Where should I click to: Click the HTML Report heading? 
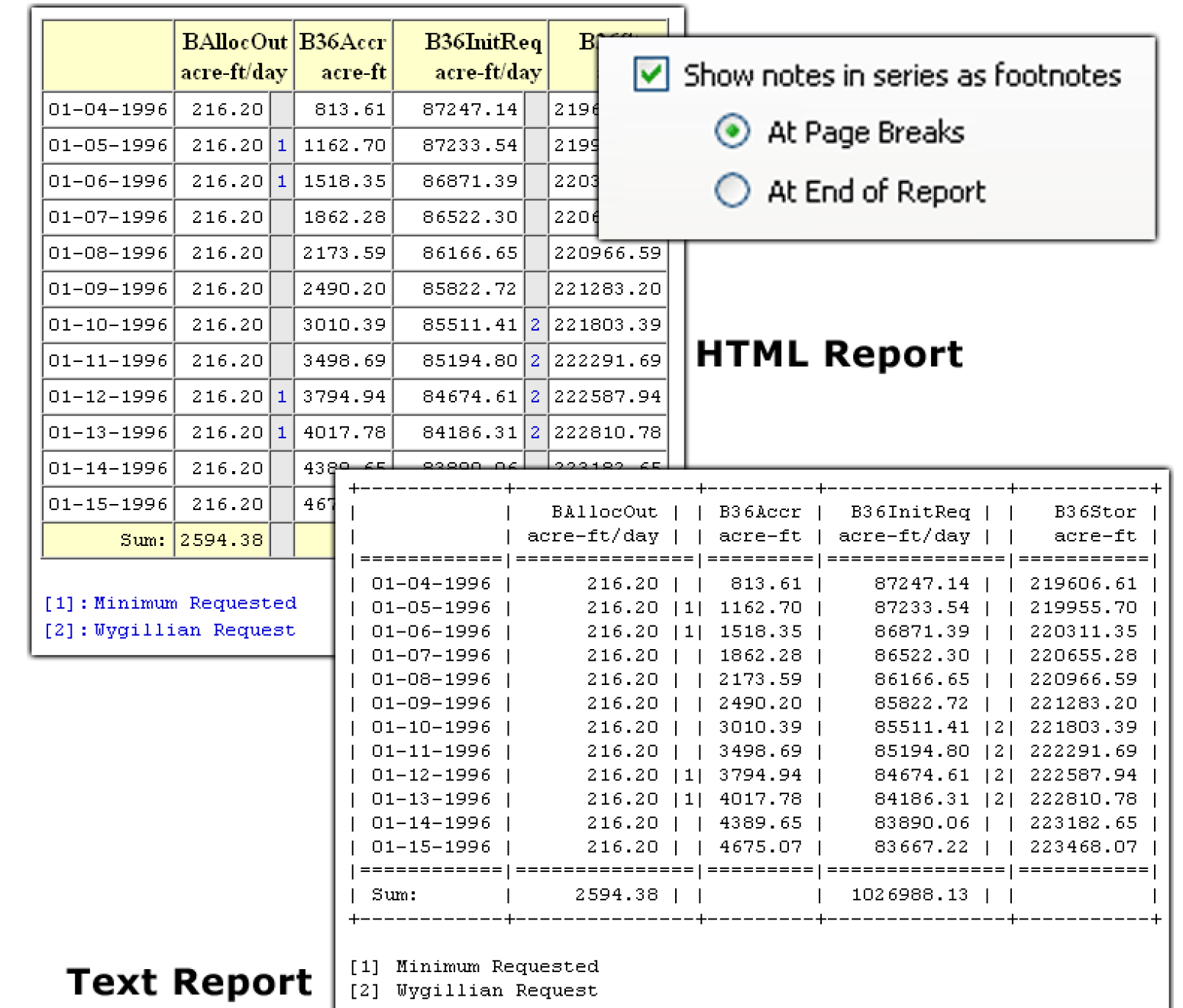pos(829,354)
